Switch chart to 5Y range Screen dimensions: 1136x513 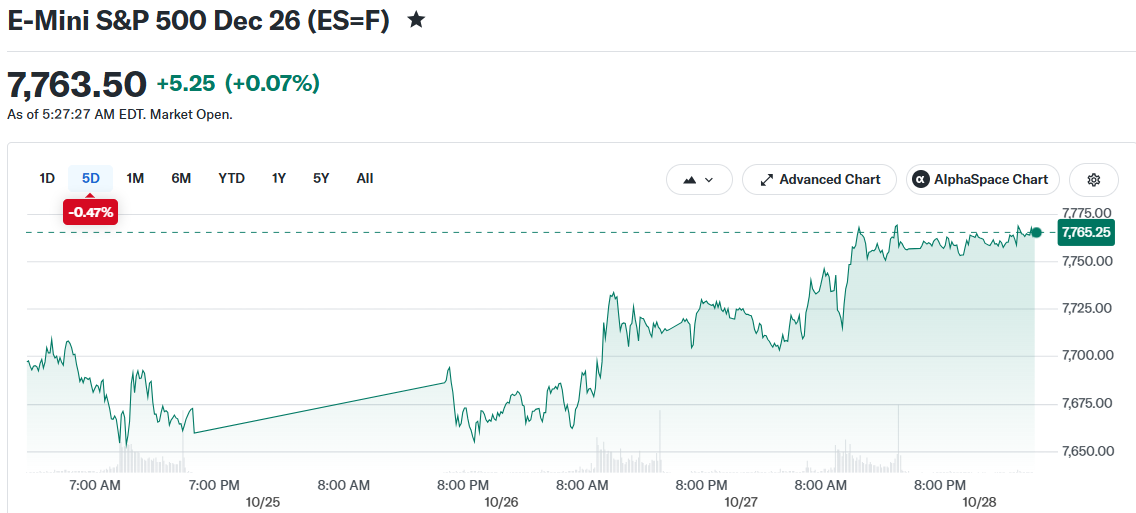[321, 178]
